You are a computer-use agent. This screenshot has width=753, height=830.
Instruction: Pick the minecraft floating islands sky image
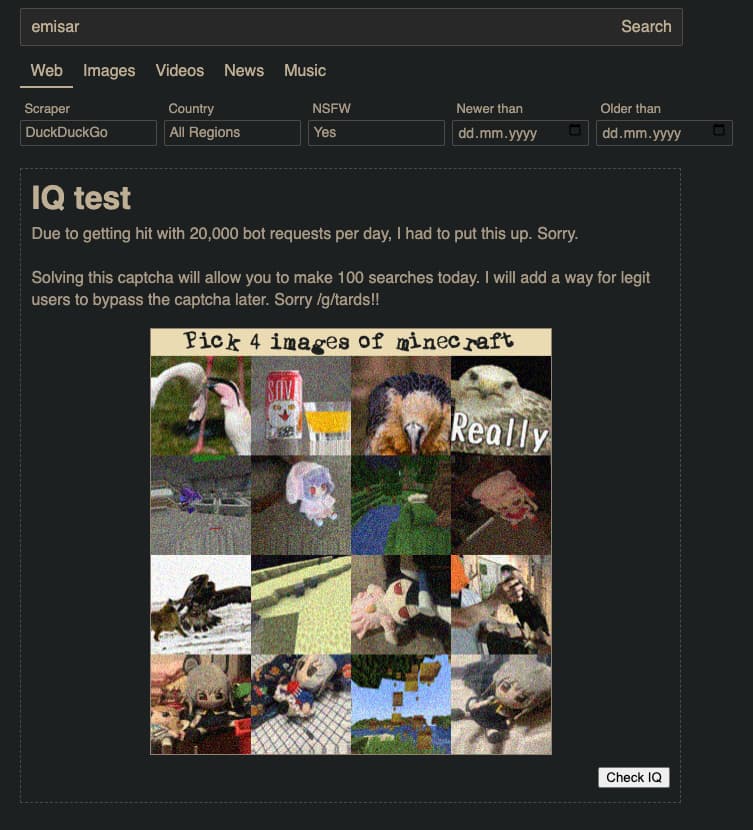401,704
